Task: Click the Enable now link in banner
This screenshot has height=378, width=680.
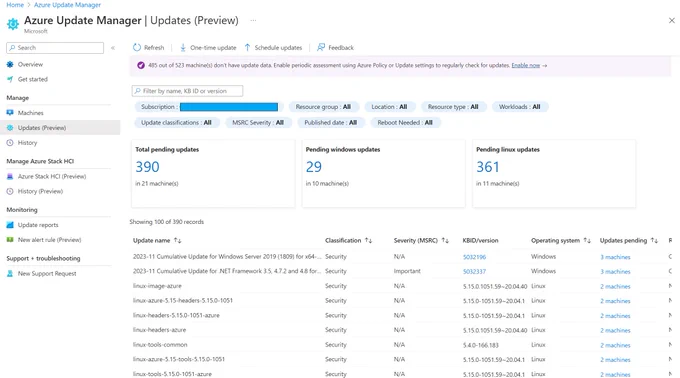Action: pos(526,65)
